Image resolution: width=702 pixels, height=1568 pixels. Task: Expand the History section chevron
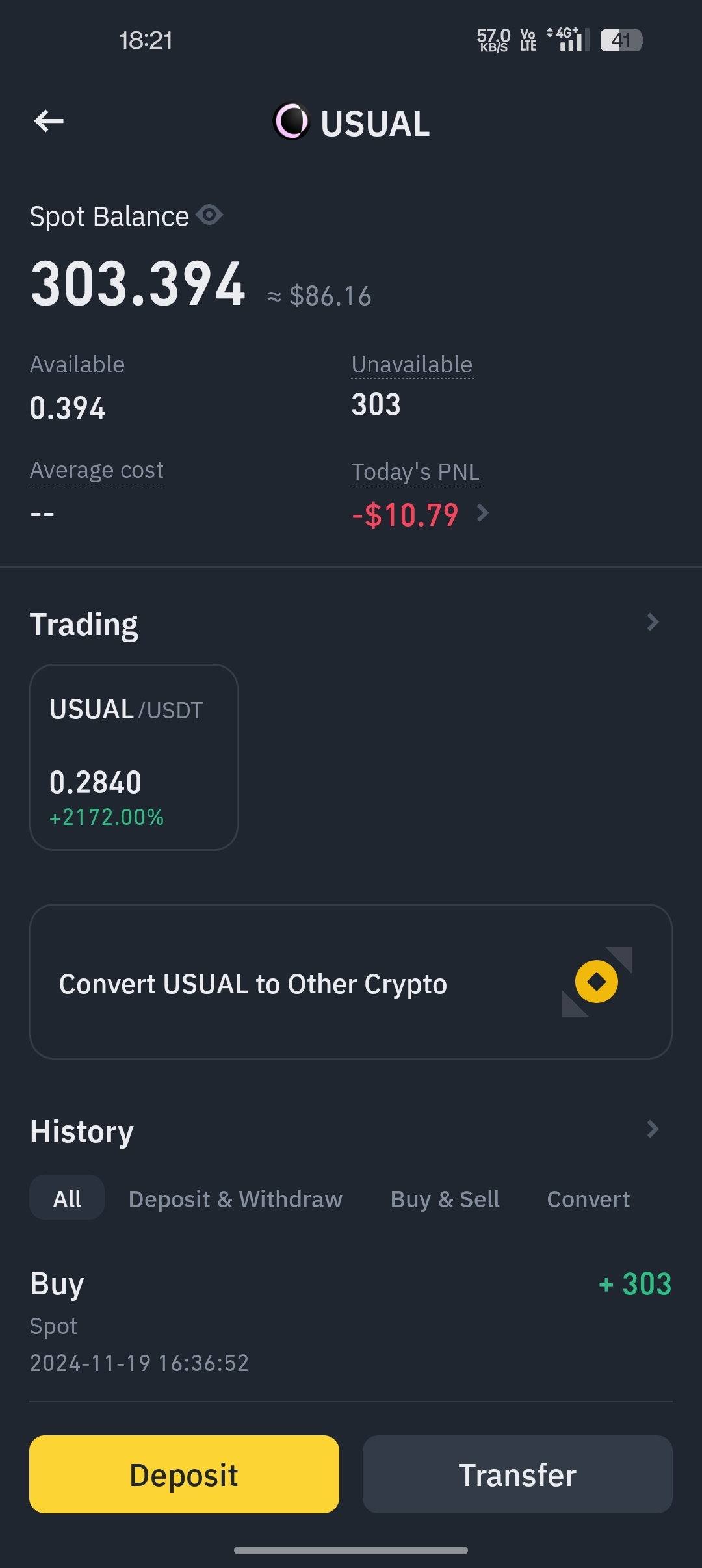coord(653,1129)
